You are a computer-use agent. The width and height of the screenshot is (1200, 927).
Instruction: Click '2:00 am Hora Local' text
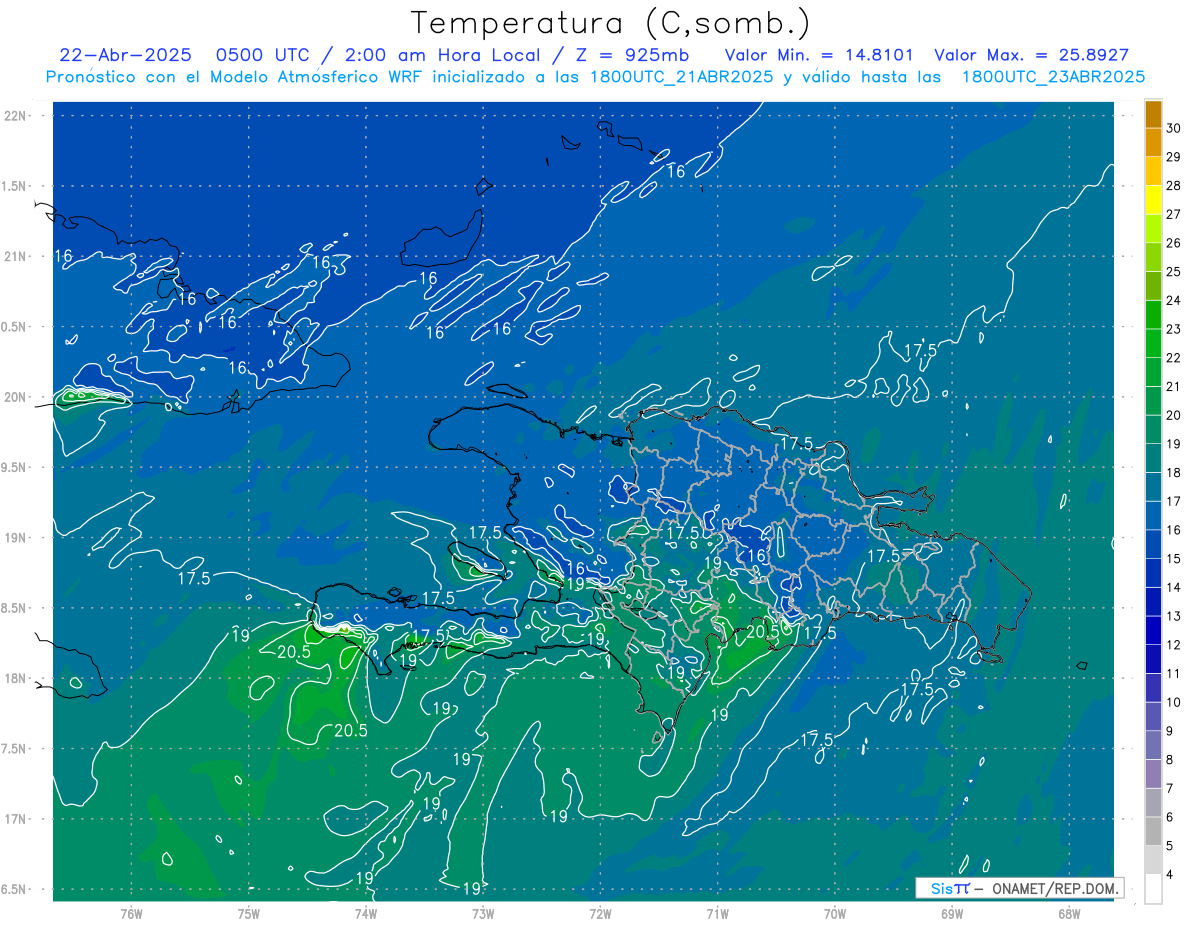(443, 55)
